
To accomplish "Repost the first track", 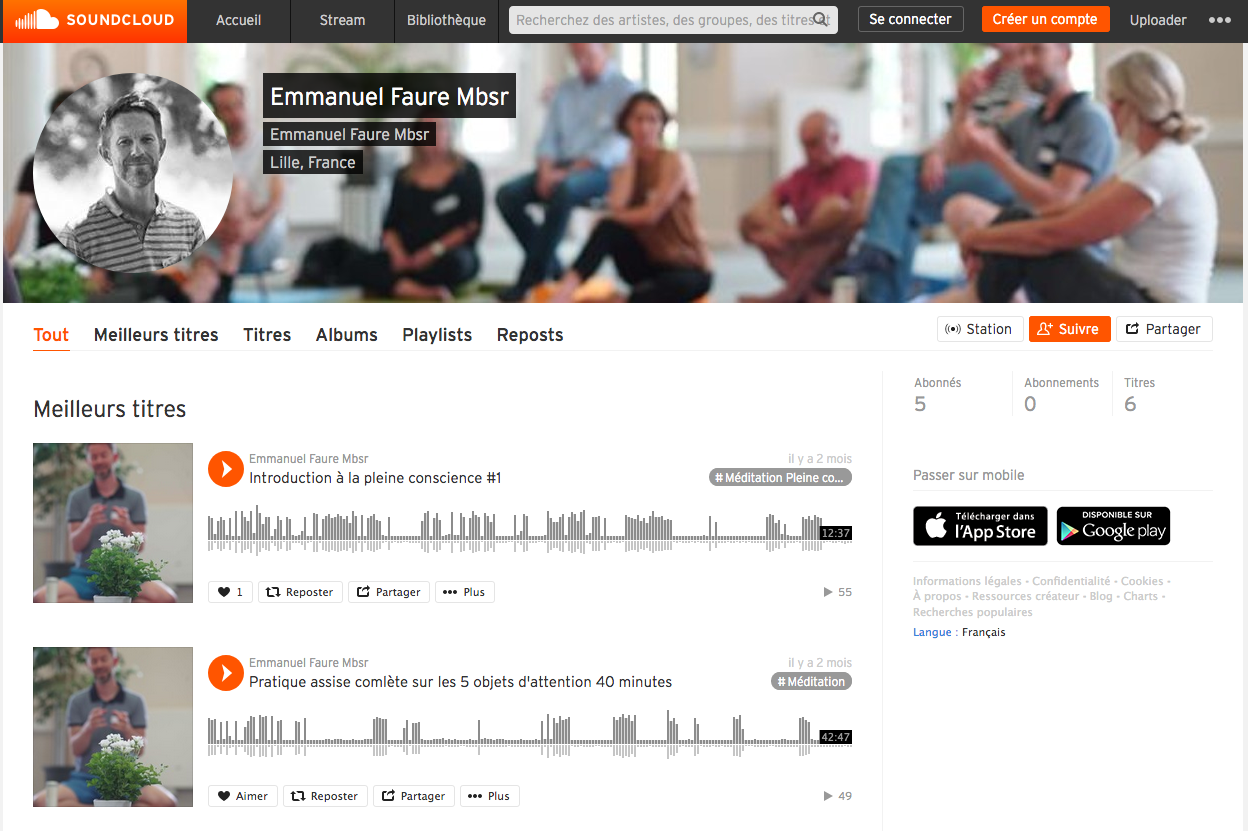I will (300, 592).
